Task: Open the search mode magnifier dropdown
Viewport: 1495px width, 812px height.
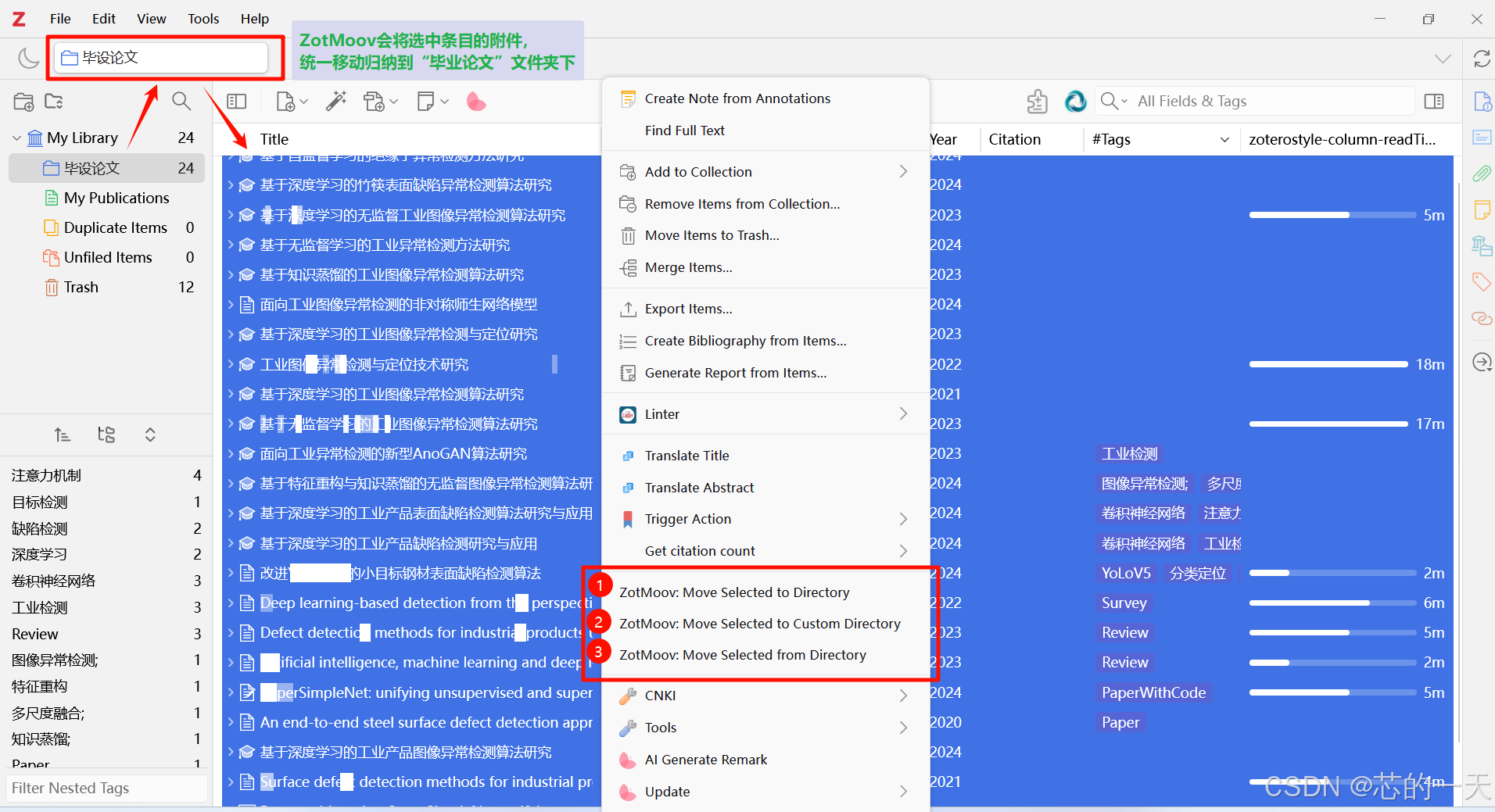Action: point(1113,101)
